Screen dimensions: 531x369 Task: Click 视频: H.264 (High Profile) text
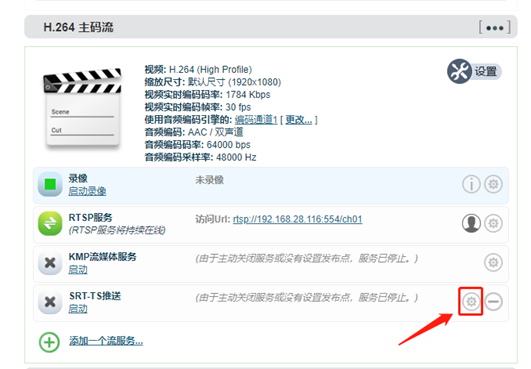point(198,70)
